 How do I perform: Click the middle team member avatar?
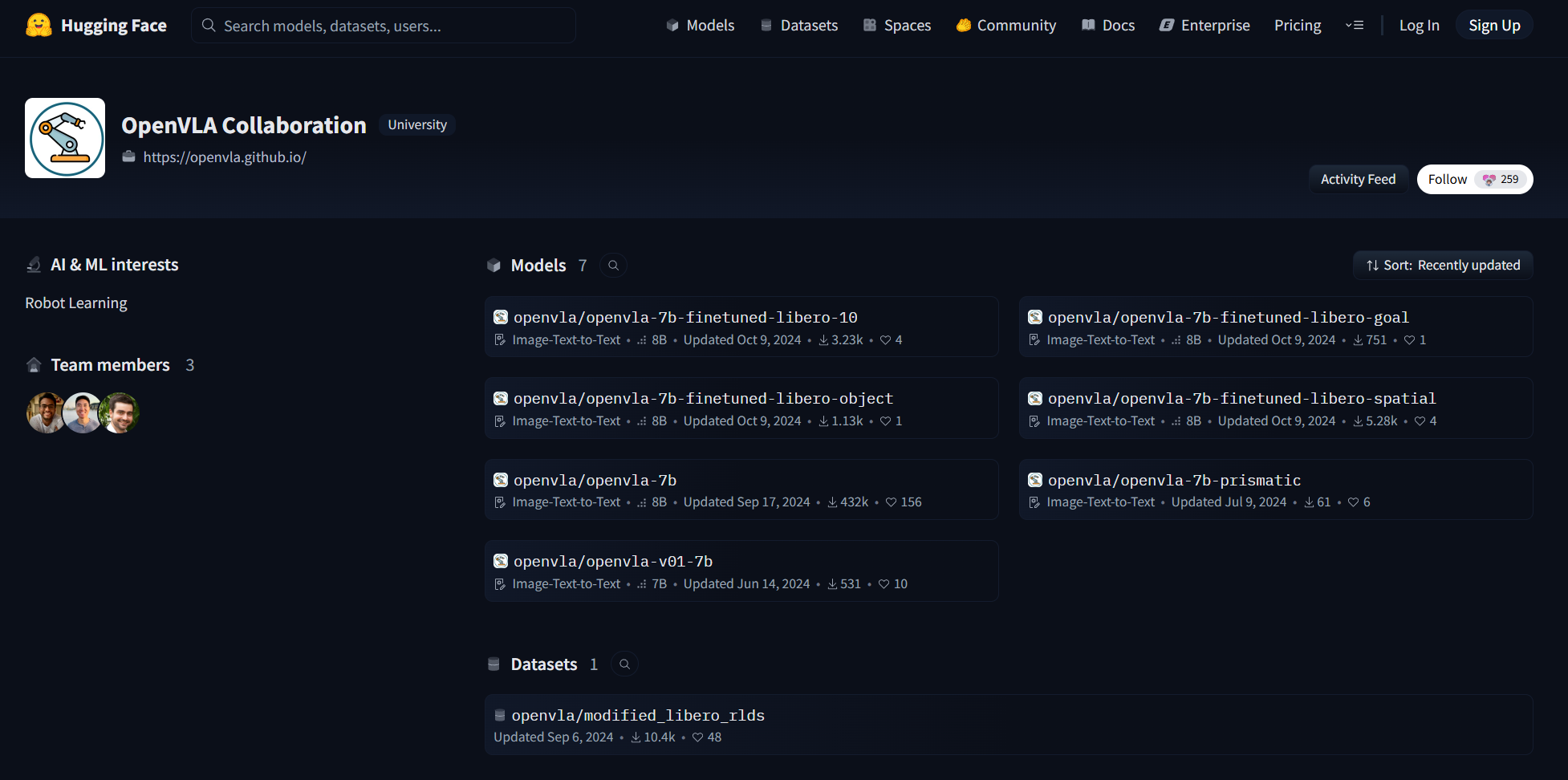coord(82,413)
